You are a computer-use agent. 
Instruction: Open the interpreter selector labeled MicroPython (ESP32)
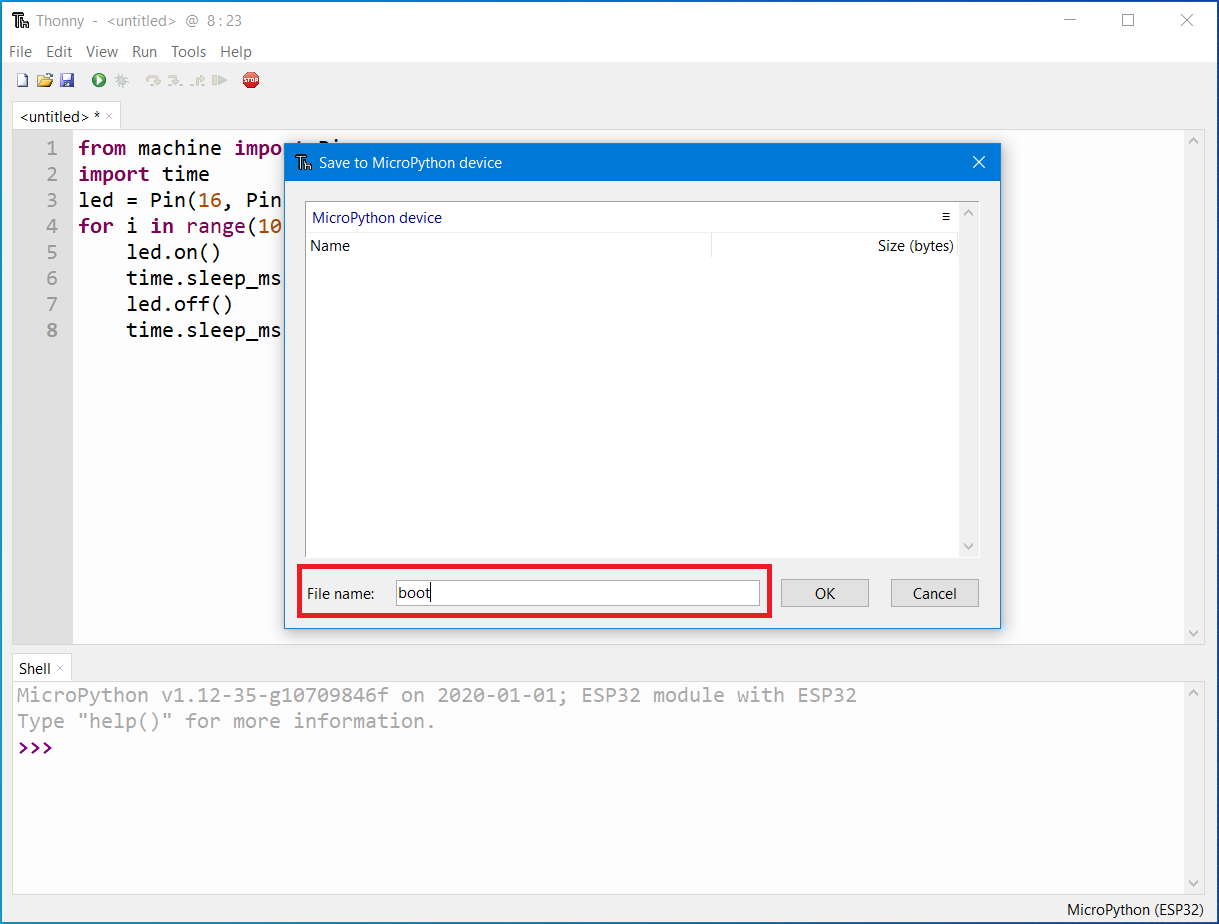click(x=1135, y=910)
